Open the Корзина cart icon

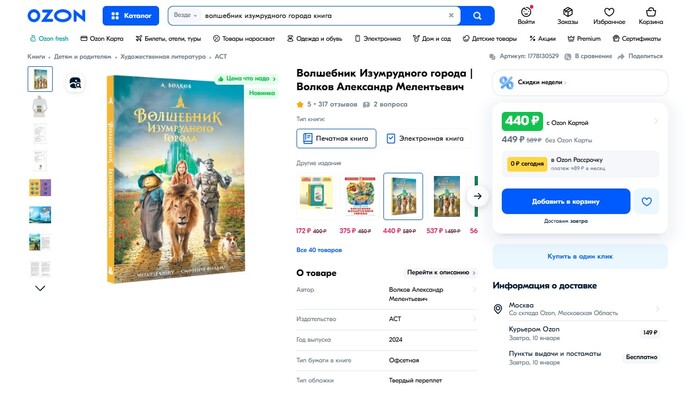tap(650, 15)
